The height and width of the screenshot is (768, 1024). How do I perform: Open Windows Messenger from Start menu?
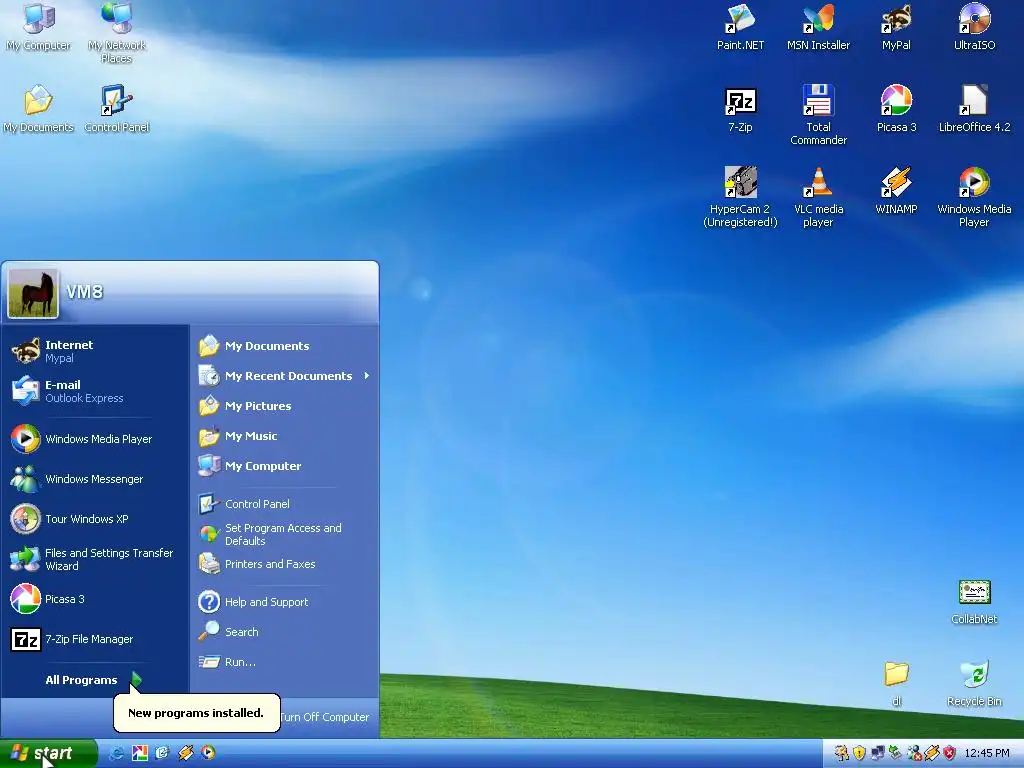click(x=95, y=479)
